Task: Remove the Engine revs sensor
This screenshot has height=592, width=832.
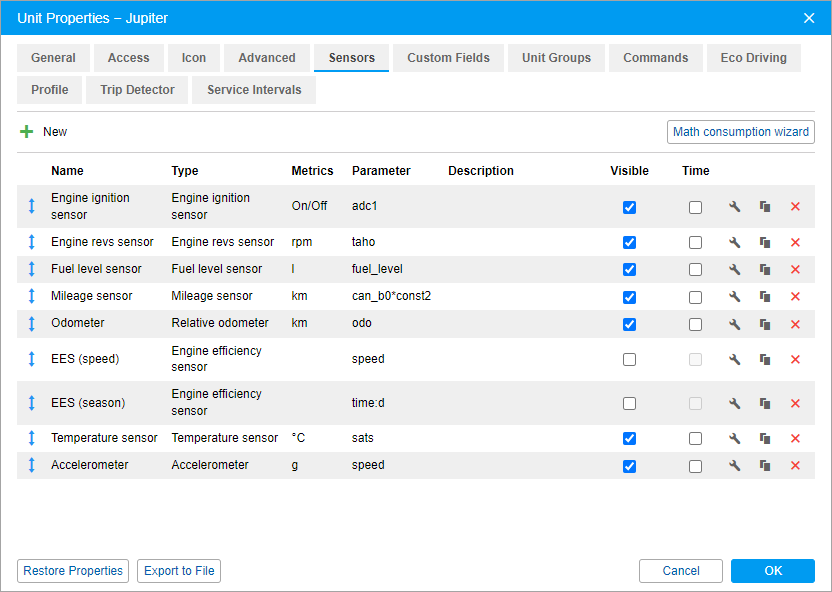Action: coord(795,242)
